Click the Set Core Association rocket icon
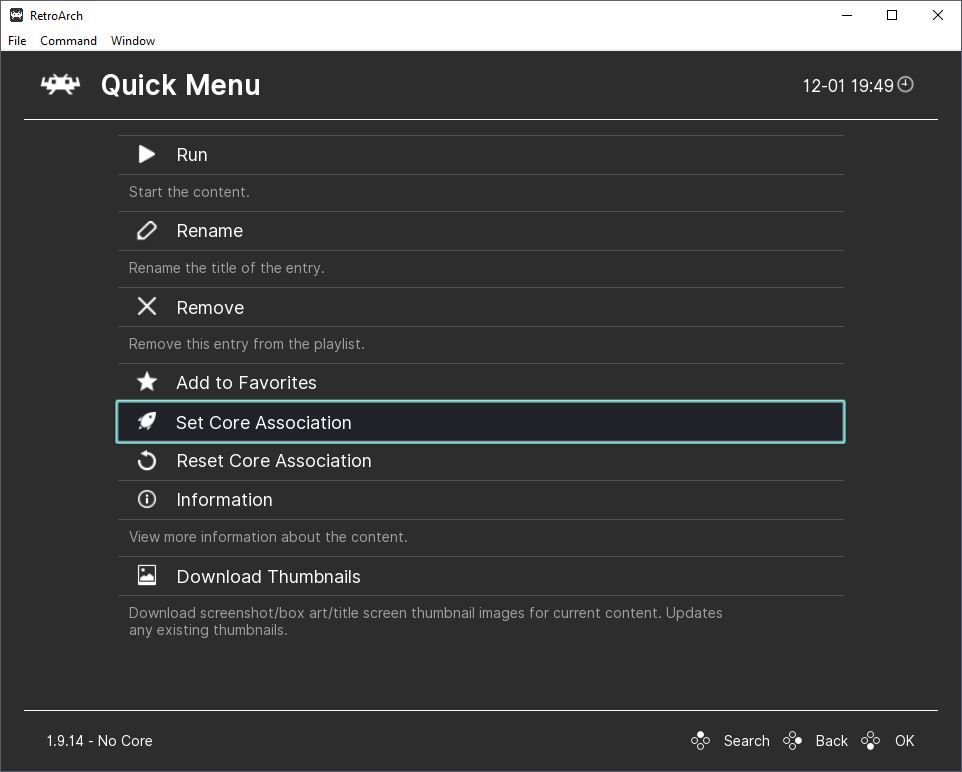 coord(147,422)
